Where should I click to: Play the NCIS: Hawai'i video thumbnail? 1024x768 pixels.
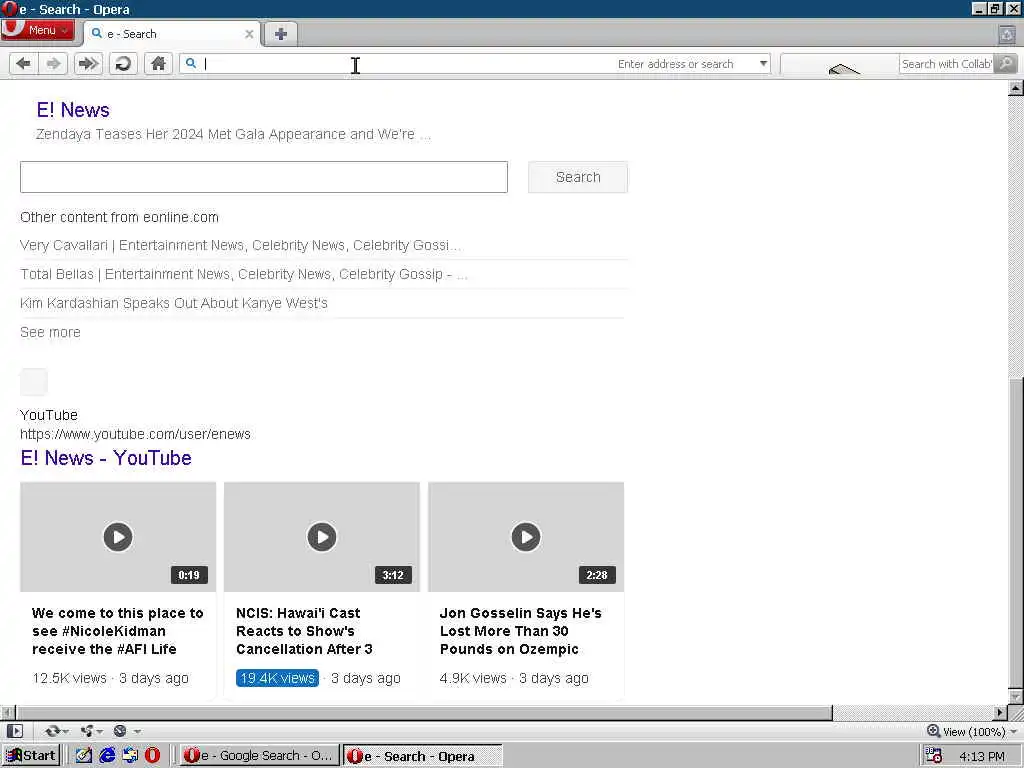(322, 537)
